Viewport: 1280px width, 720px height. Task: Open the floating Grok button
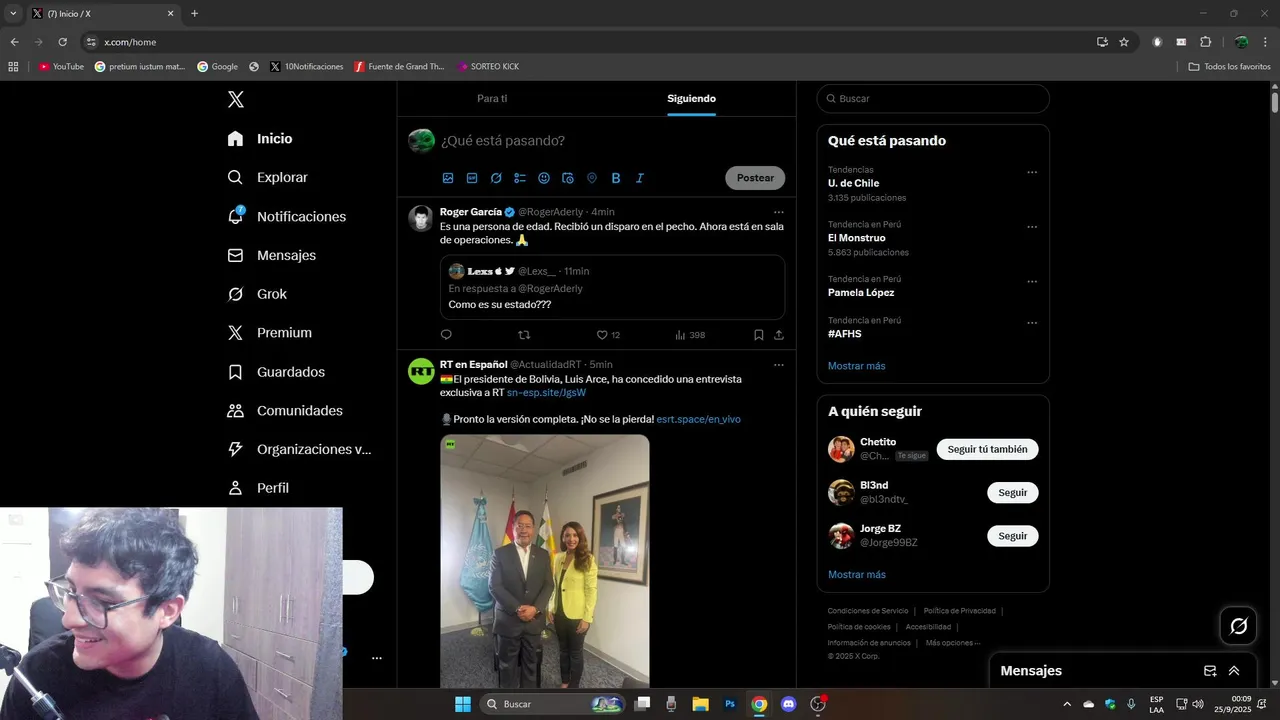(x=1238, y=626)
